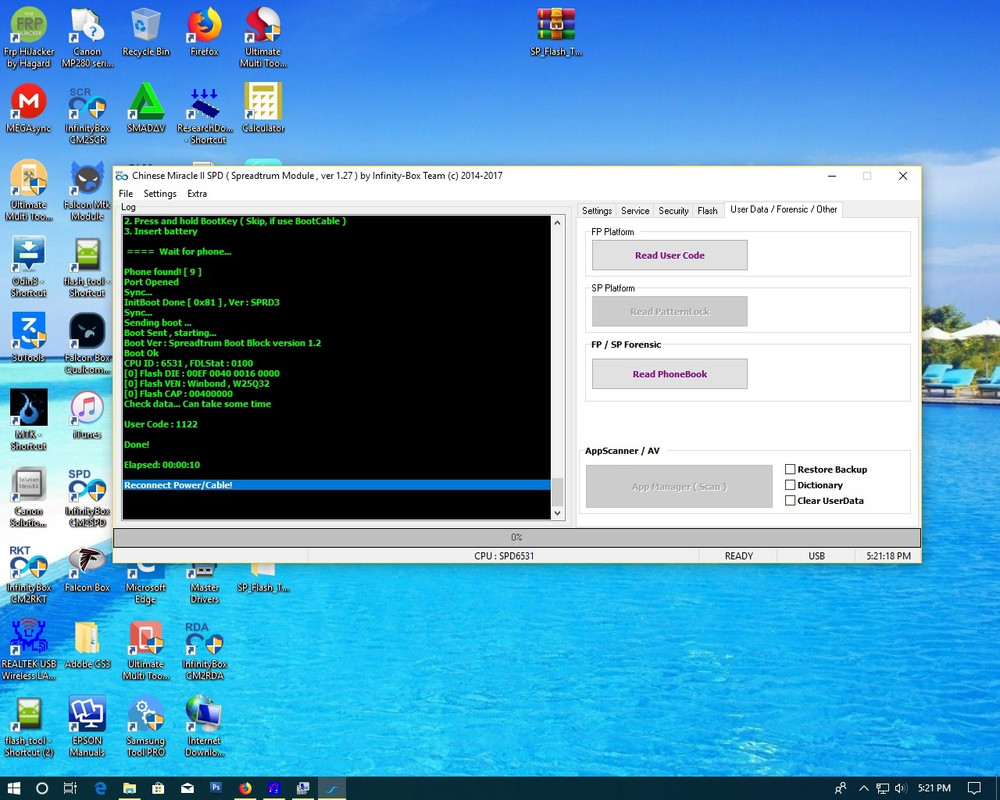Open the File menu
The width and height of the screenshot is (1000, 800).
point(126,193)
